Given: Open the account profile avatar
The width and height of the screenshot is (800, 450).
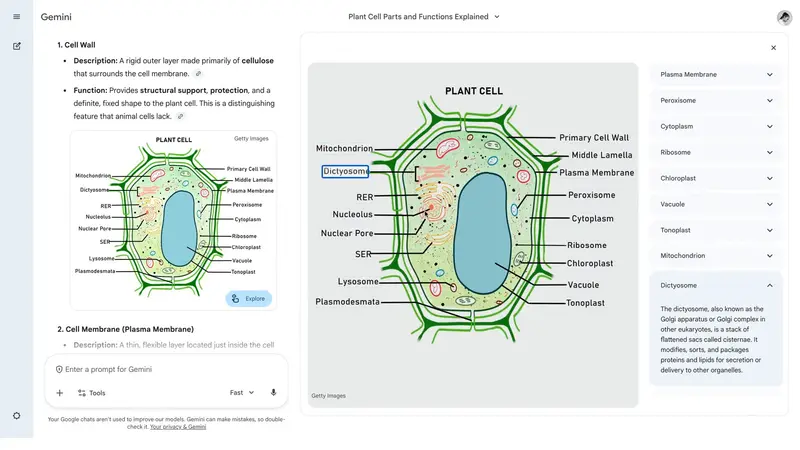Looking at the screenshot, I should (784, 17).
